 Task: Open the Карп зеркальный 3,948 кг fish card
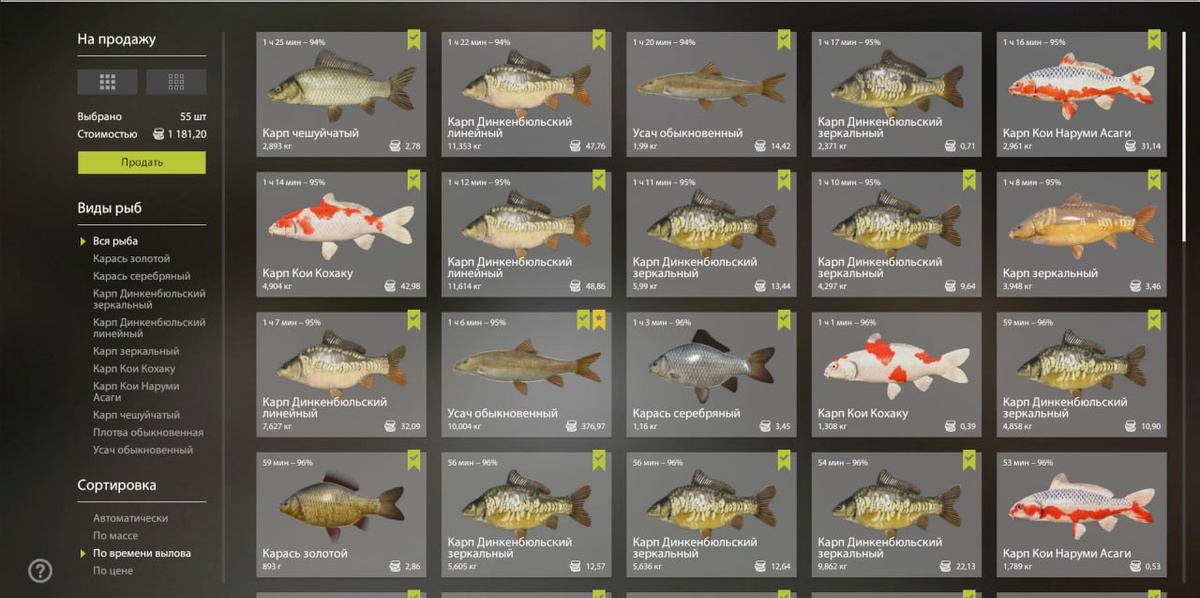coord(1082,234)
